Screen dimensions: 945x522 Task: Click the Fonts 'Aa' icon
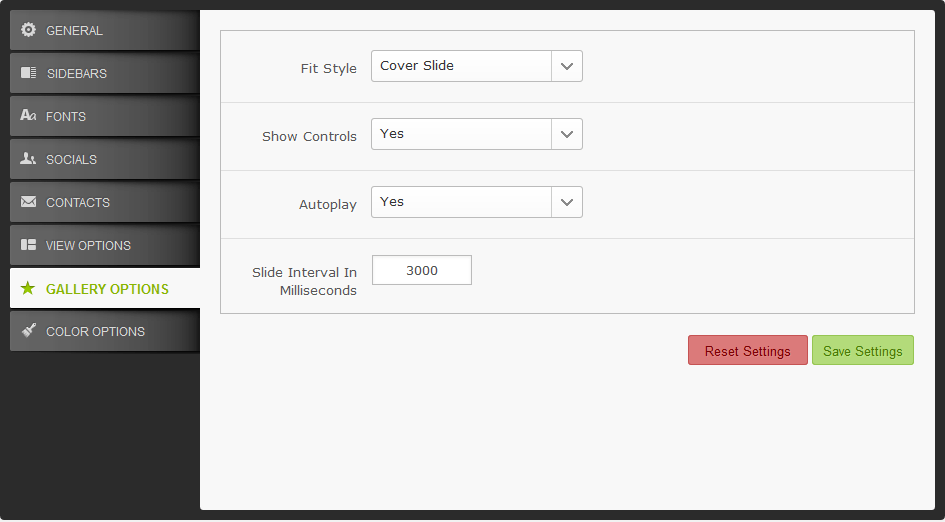28,115
